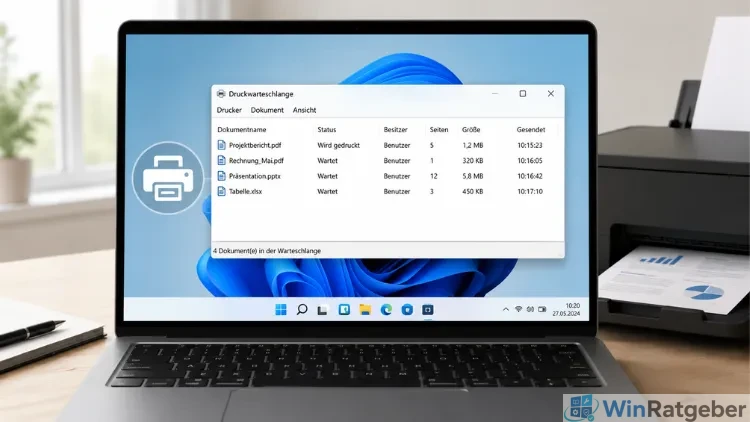Close the Druckwarteschlange window

click(551, 94)
